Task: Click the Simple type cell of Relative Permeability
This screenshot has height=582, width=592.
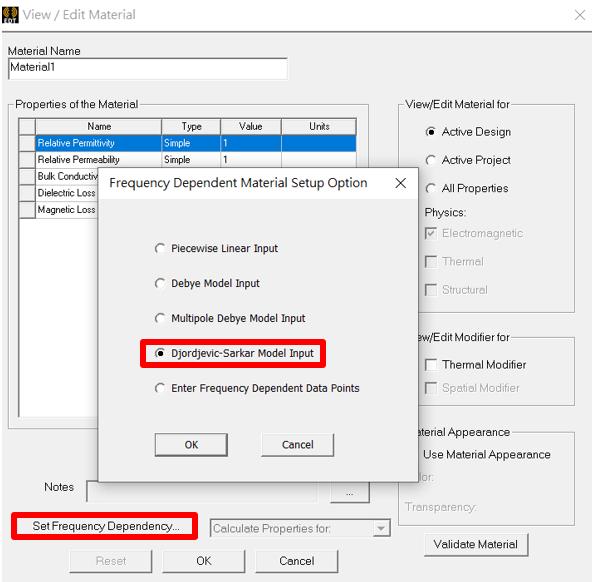Action: coord(191,160)
